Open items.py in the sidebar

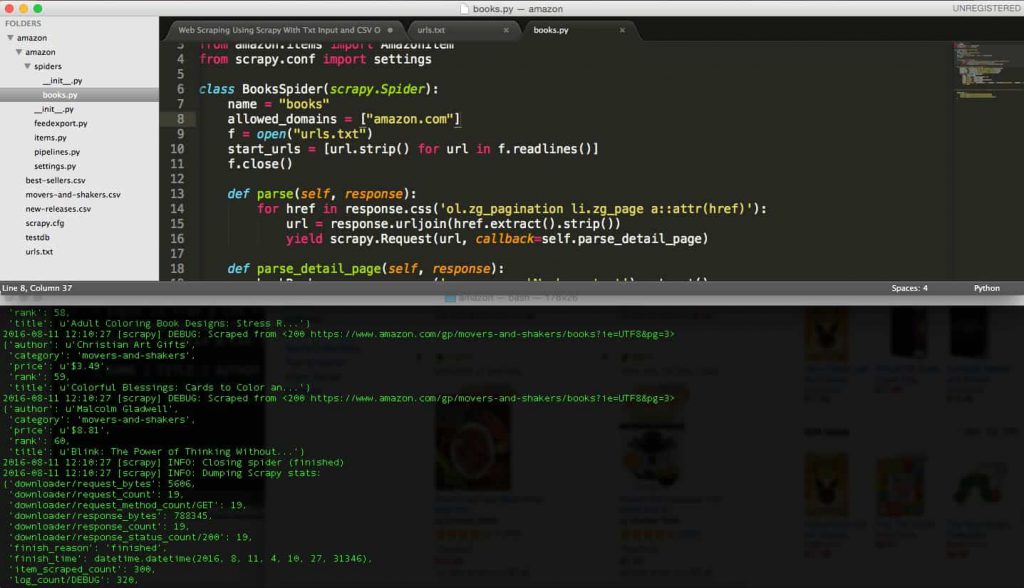point(50,138)
